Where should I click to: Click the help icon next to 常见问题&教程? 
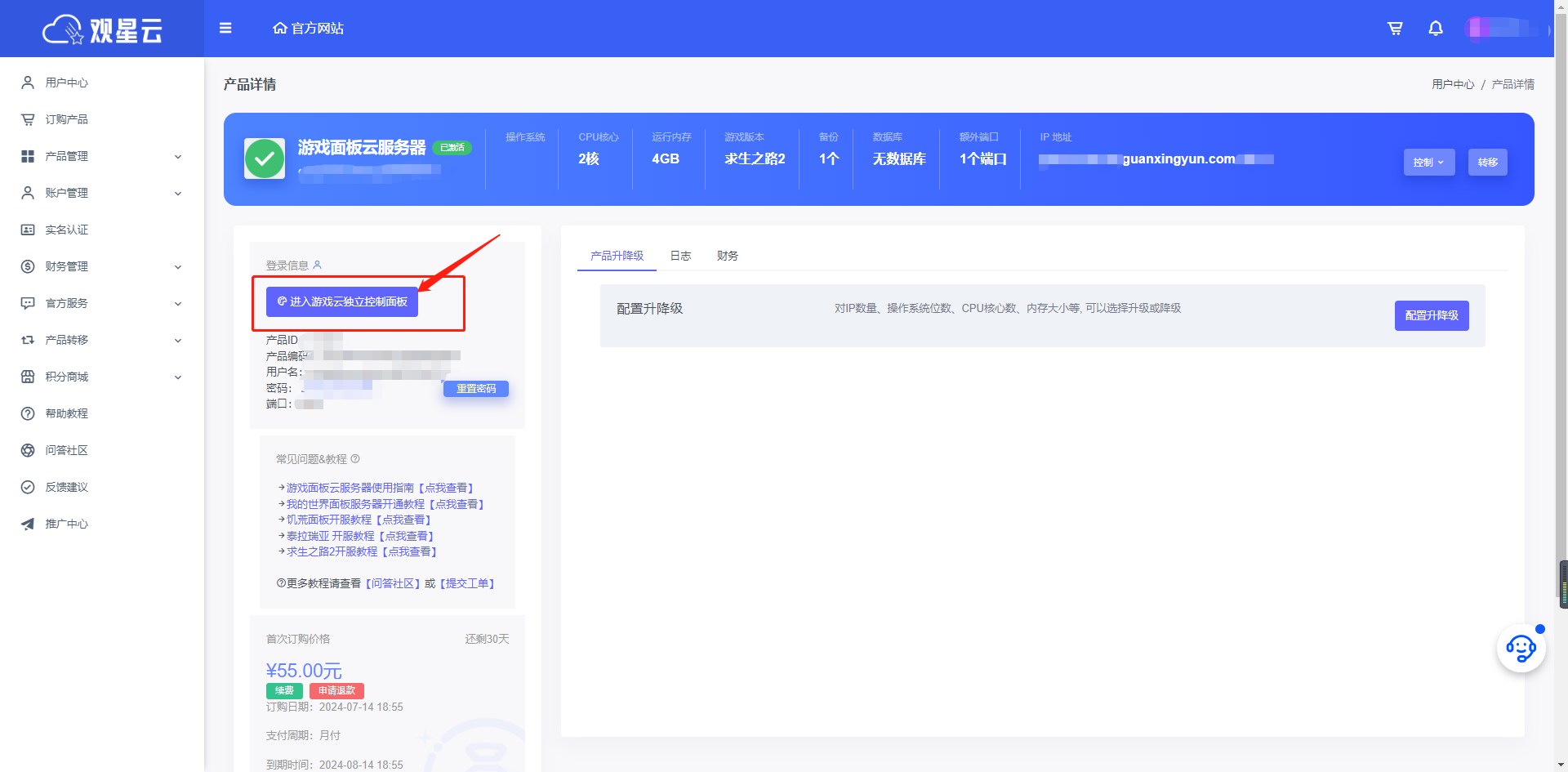pyautogui.click(x=355, y=459)
